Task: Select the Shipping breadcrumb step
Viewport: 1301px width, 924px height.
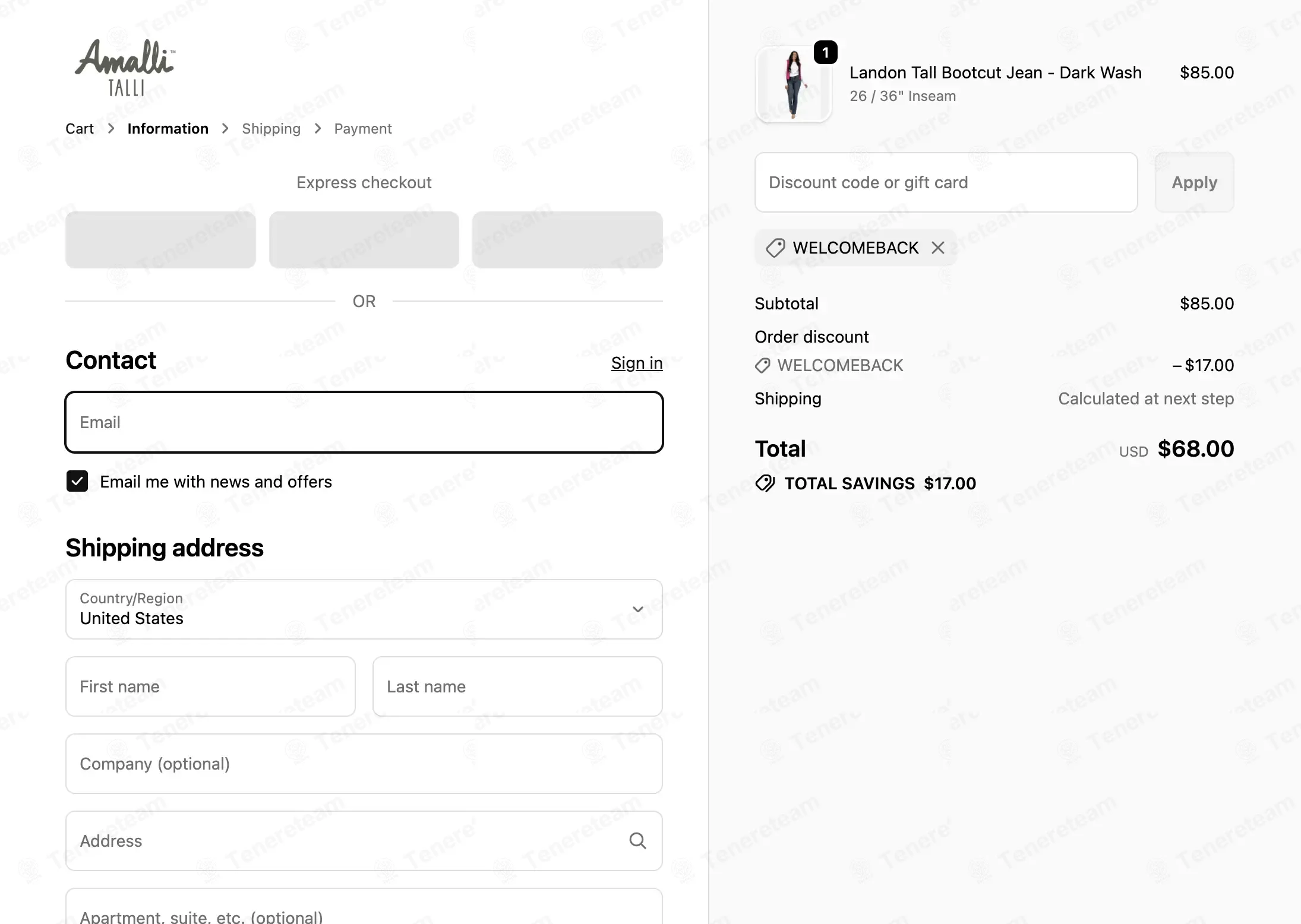Action: [271, 129]
